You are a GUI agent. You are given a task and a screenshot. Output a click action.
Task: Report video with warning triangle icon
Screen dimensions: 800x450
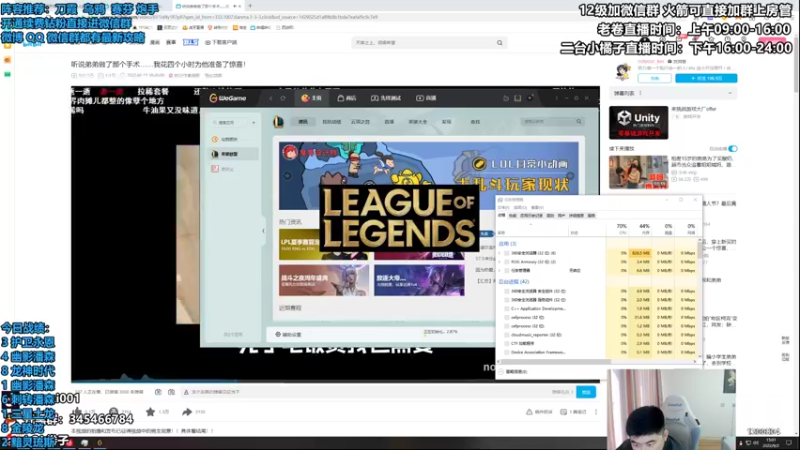point(529,412)
